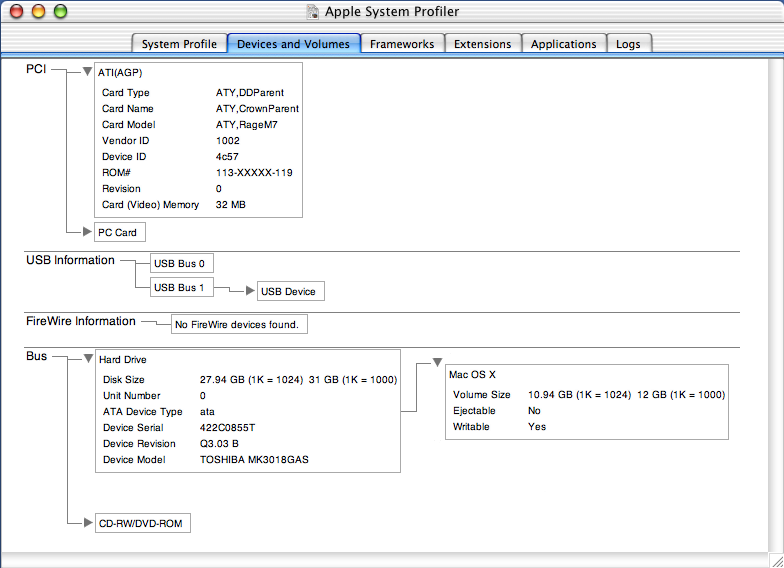784x568 pixels.
Task: Open the Logs tab
Action: [628, 44]
